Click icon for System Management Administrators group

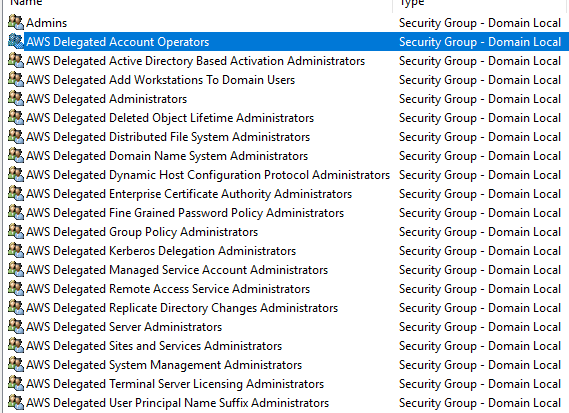click(16, 364)
